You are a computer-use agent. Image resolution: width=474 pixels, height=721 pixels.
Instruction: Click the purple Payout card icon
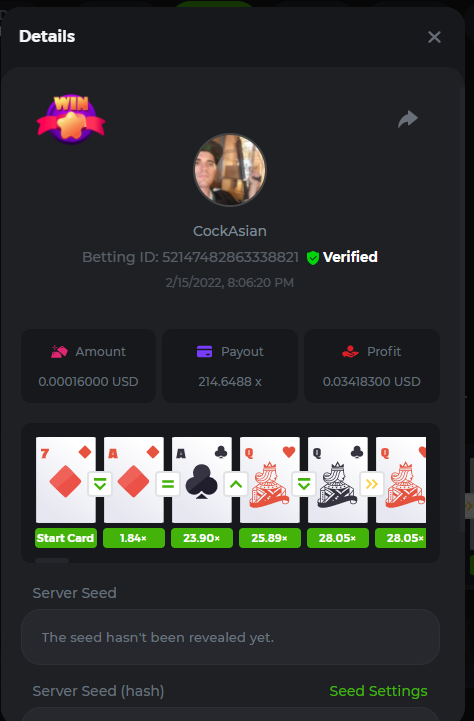pyautogui.click(x=204, y=351)
